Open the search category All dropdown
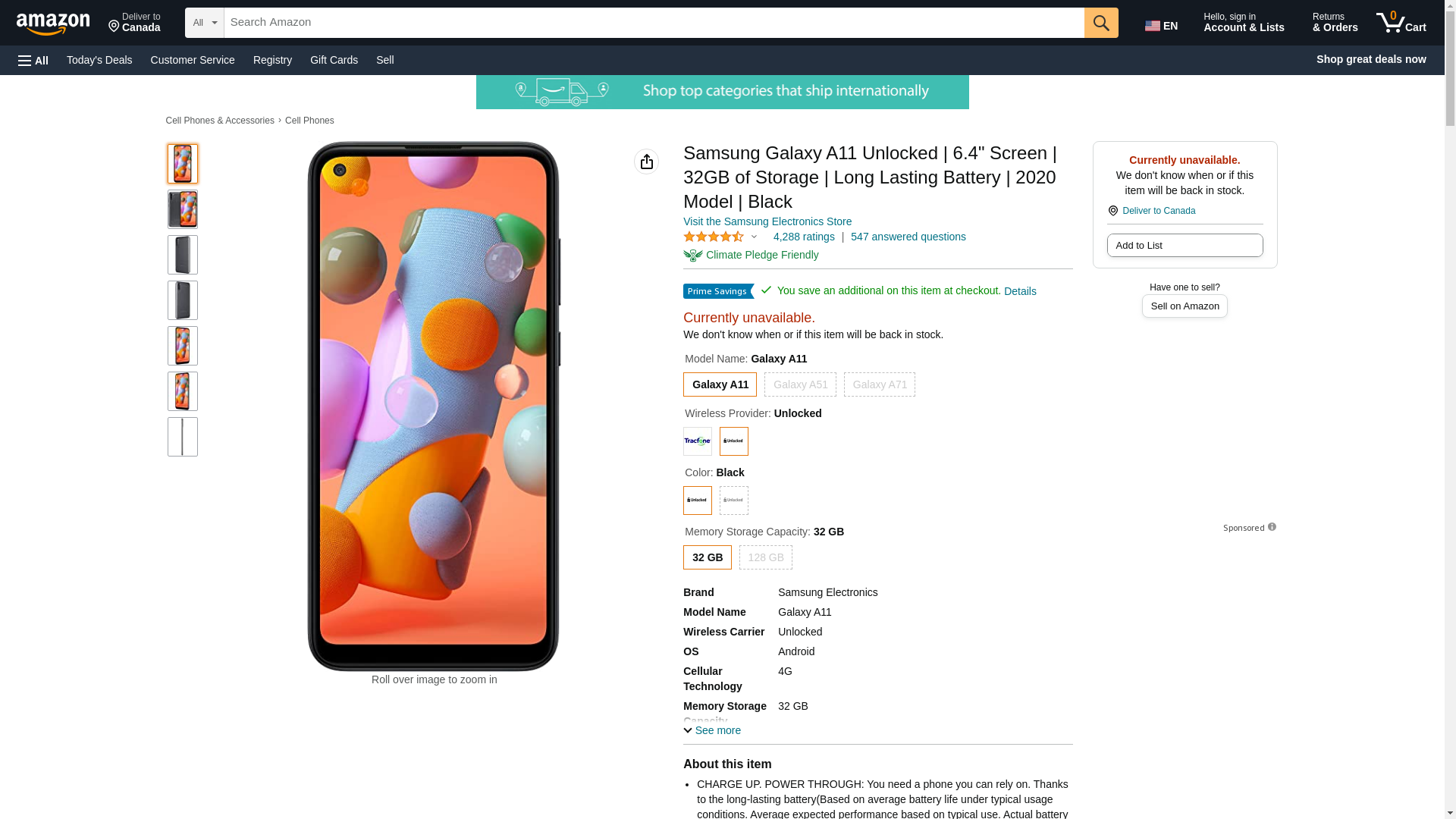The image size is (1456, 819). pyautogui.click(x=204, y=23)
